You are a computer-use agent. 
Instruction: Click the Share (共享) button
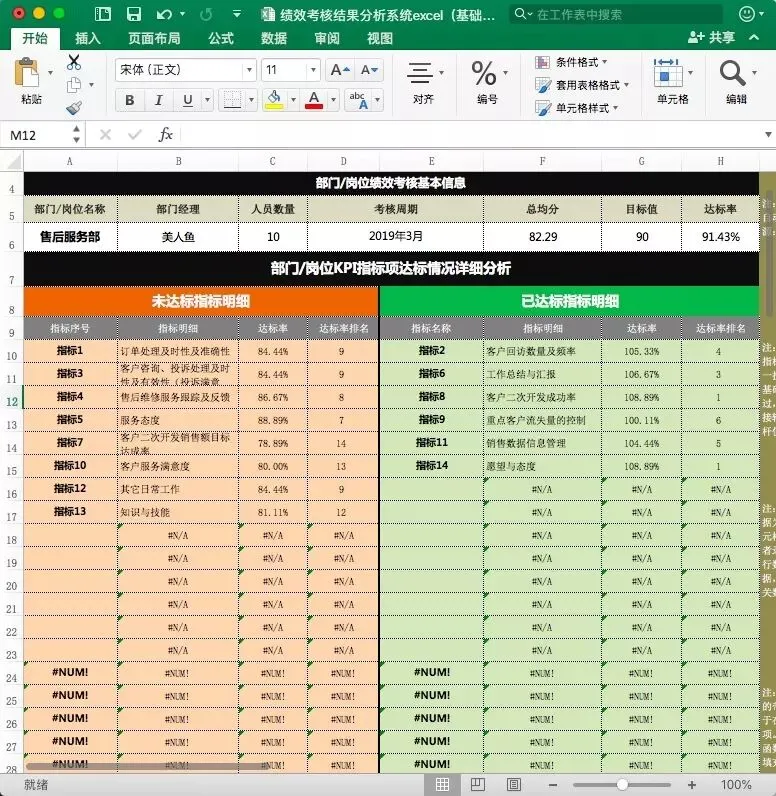pyautogui.click(x=711, y=37)
